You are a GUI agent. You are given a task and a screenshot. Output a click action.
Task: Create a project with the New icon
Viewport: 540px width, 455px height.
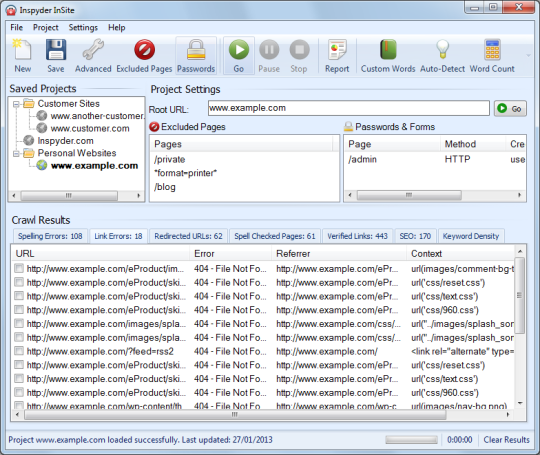coord(22,55)
